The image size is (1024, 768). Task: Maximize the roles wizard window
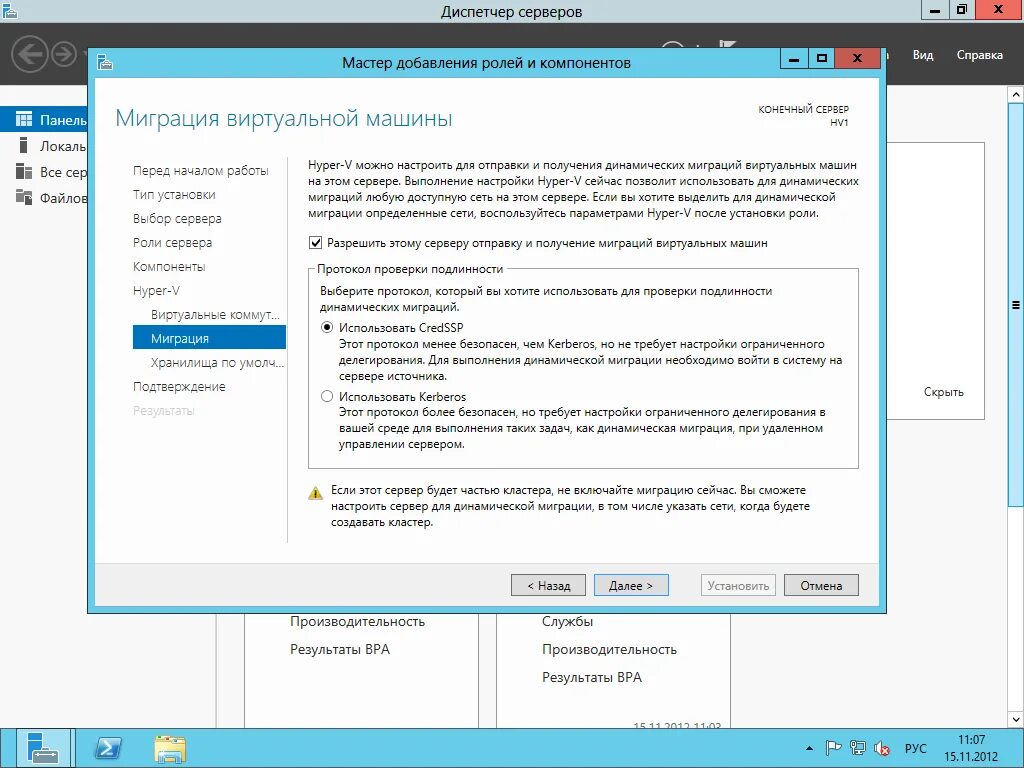point(822,59)
